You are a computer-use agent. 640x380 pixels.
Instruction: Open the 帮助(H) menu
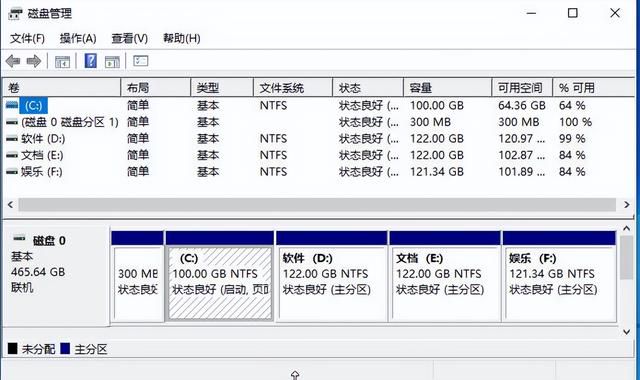[182, 38]
